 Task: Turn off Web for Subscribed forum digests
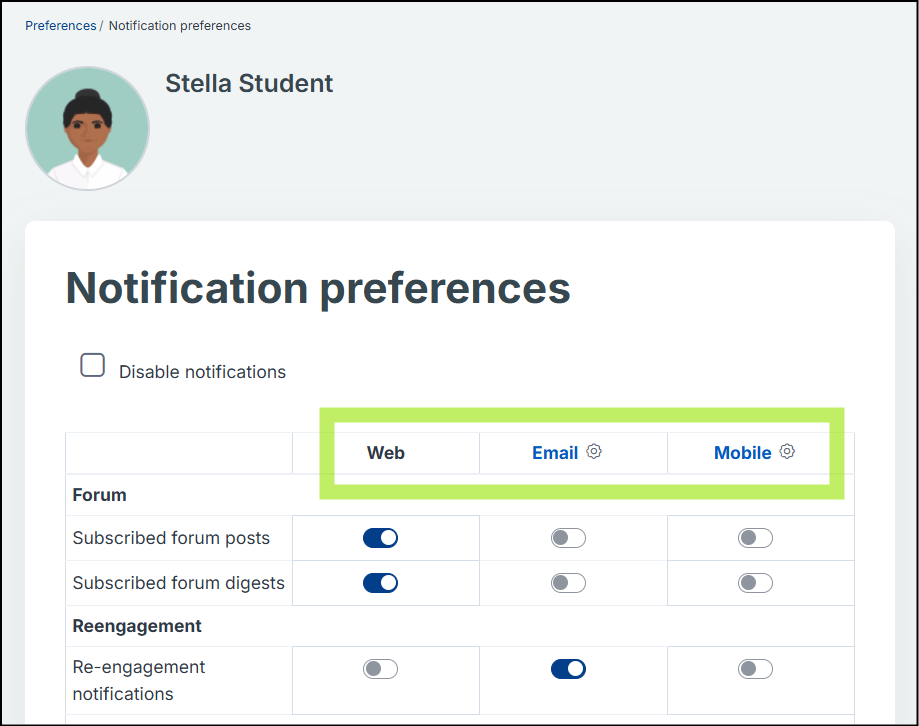point(380,583)
